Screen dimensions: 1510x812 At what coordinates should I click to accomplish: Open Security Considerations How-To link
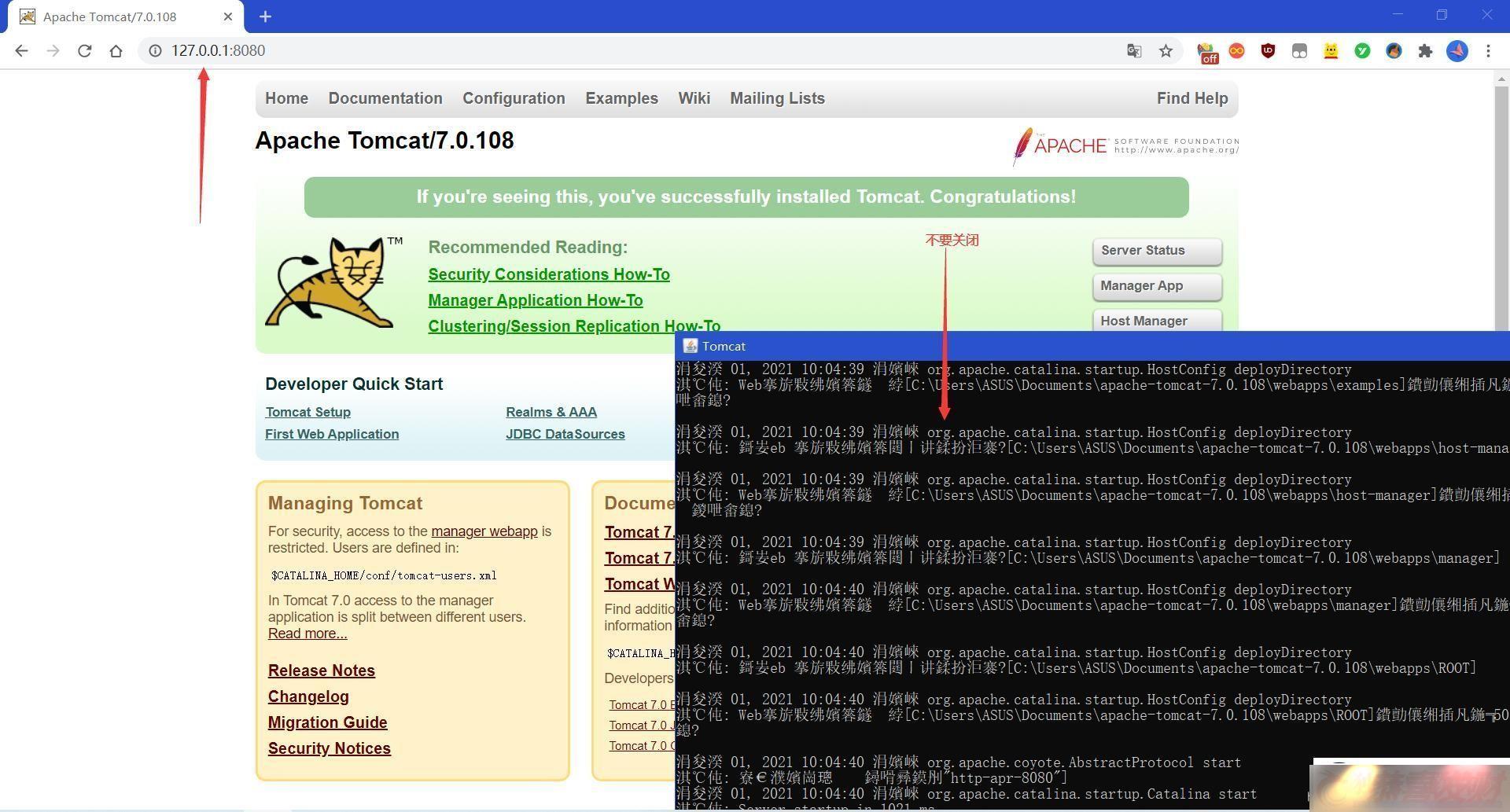coord(549,274)
